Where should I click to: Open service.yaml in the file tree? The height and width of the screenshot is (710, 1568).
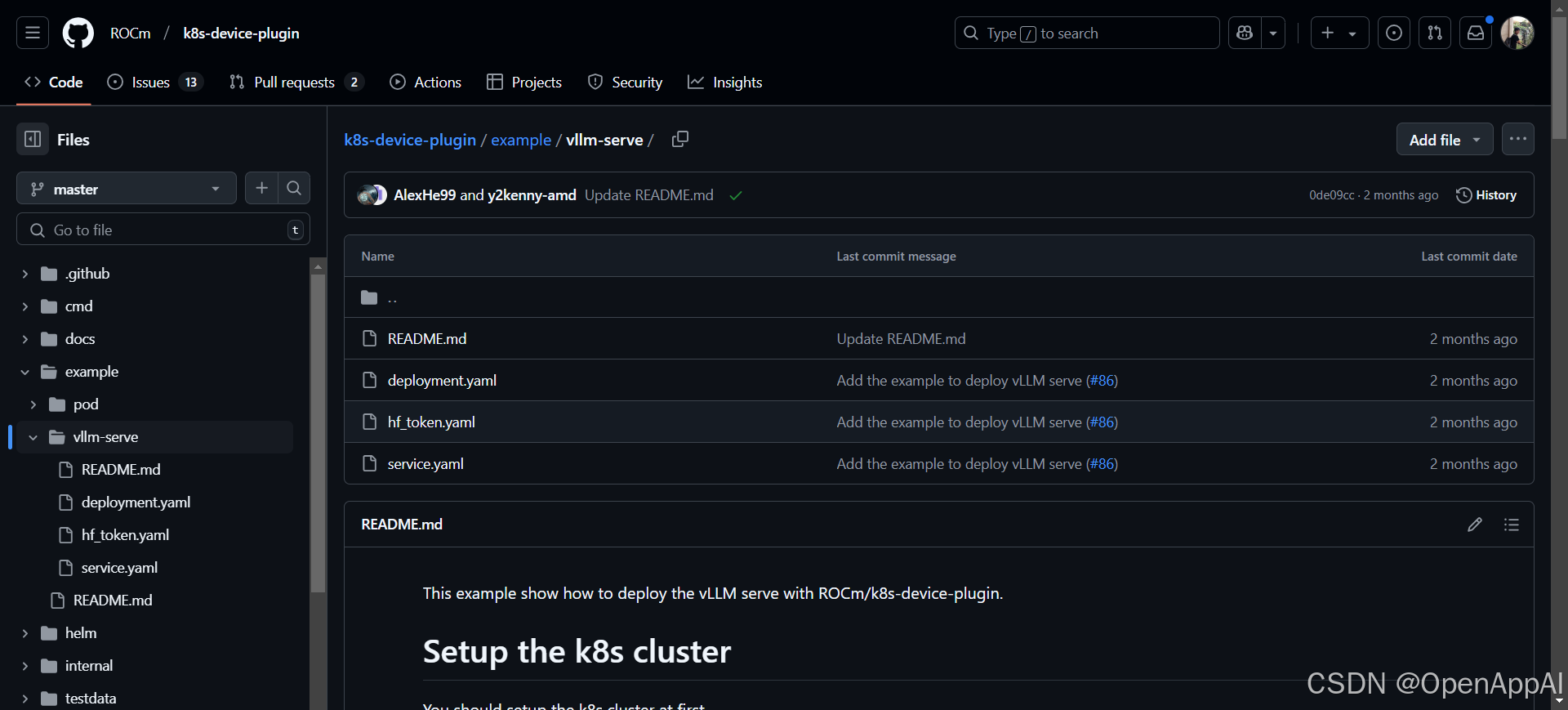119,568
